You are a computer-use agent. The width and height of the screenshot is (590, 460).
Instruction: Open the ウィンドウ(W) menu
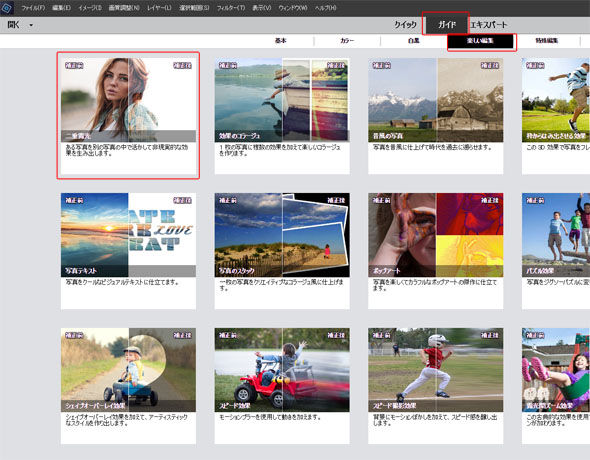(293, 8)
